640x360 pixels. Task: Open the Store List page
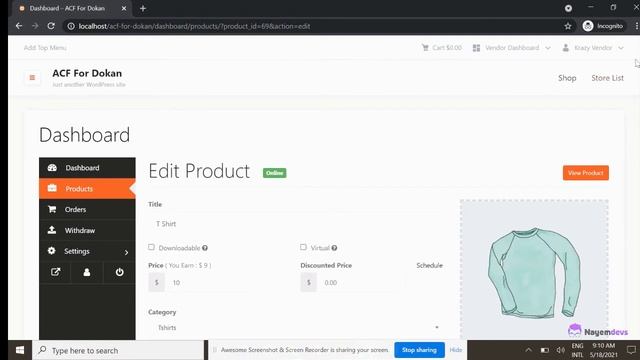tap(607, 78)
